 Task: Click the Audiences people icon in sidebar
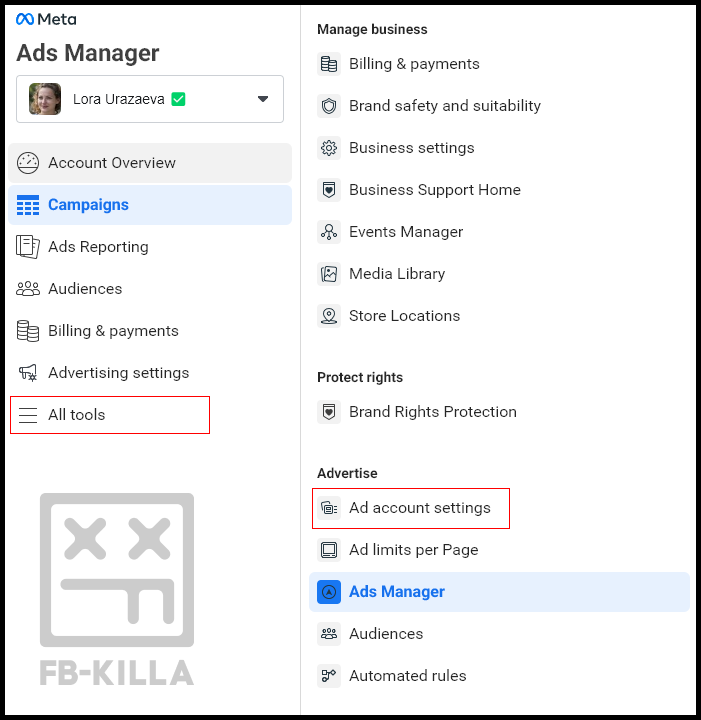click(28, 289)
